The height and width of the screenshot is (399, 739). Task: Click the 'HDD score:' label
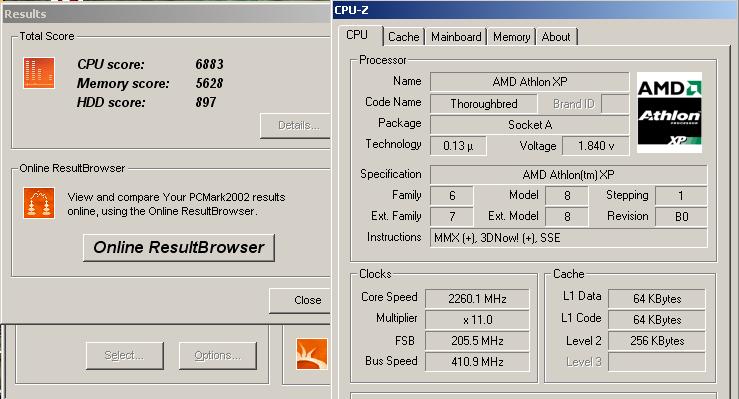coord(111,102)
